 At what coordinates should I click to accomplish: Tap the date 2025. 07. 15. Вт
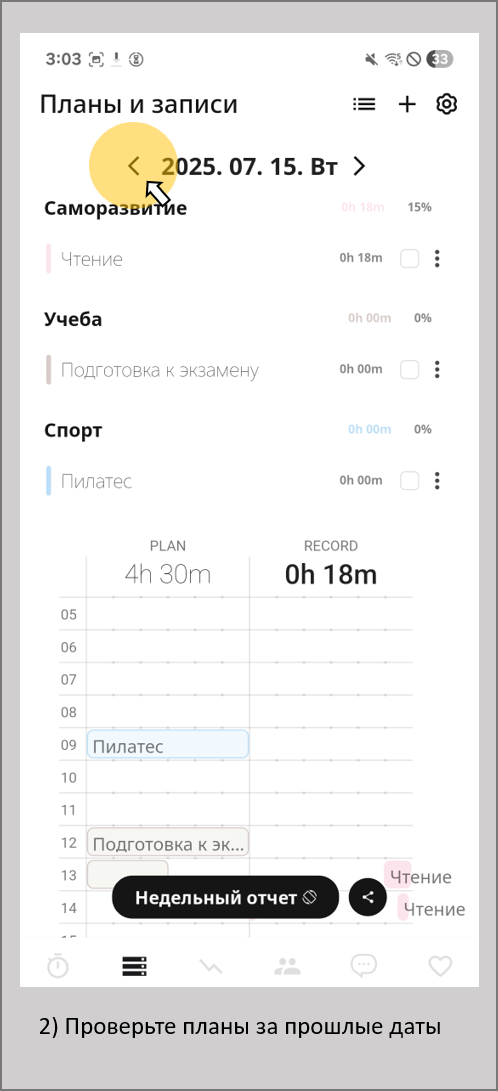pyautogui.click(x=250, y=167)
